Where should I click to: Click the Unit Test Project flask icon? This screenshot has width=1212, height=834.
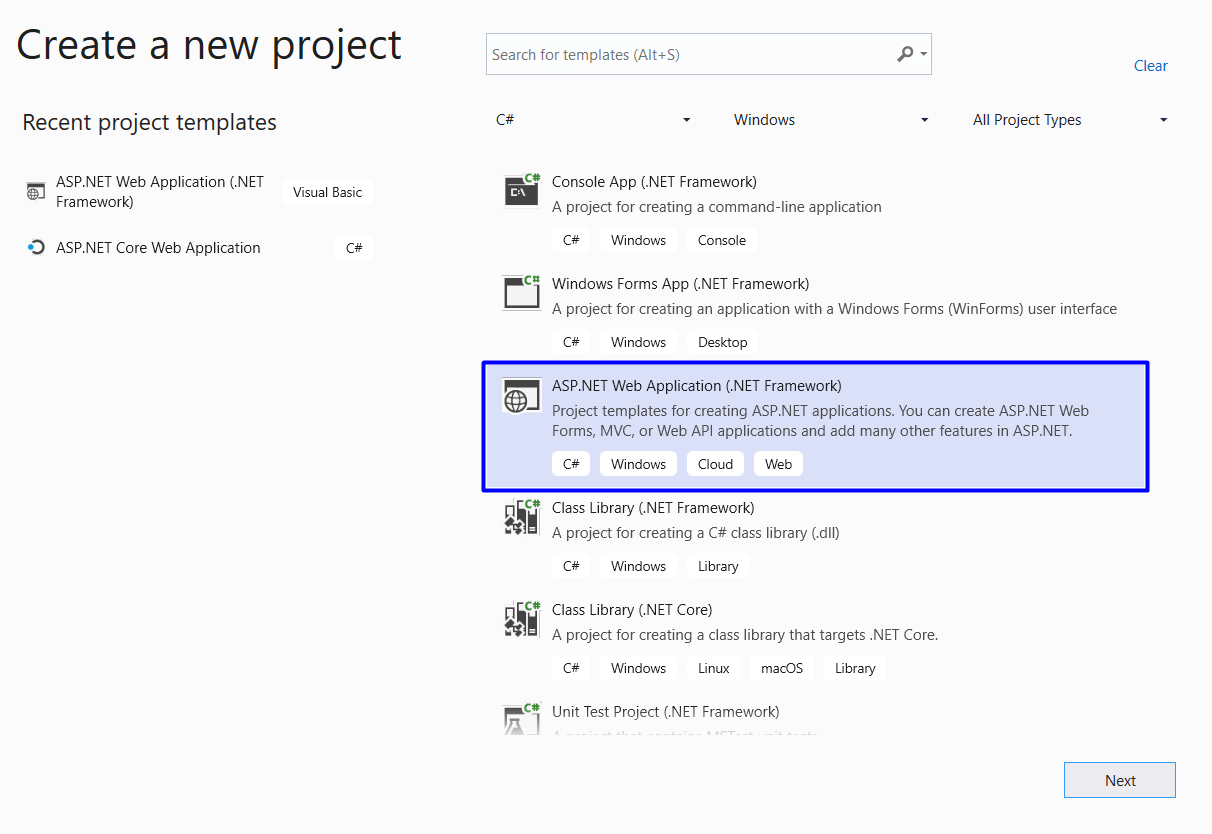[522, 719]
